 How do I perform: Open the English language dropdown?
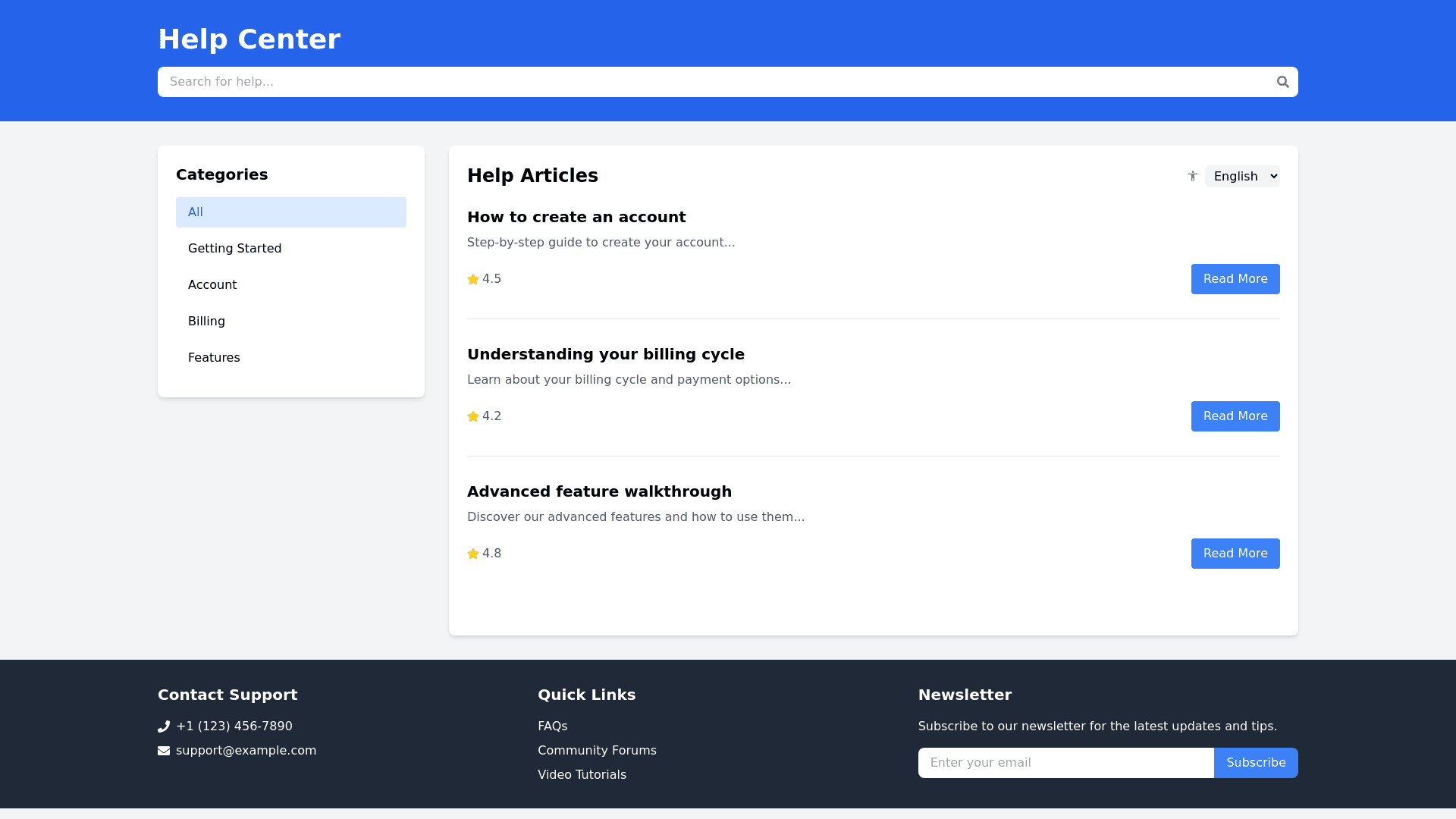(x=1241, y=176)
